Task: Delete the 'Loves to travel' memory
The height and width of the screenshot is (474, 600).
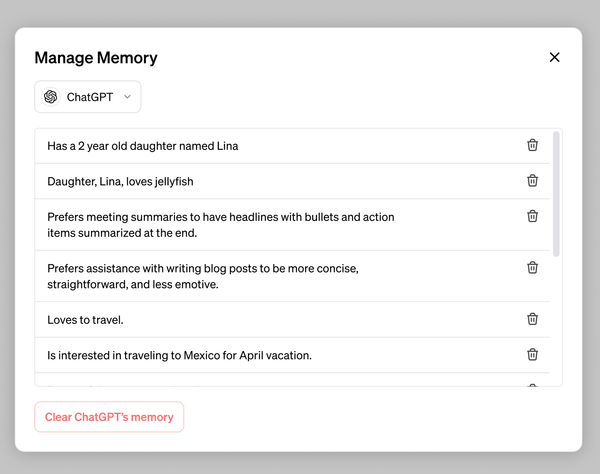Action: [x=532, y=319]
